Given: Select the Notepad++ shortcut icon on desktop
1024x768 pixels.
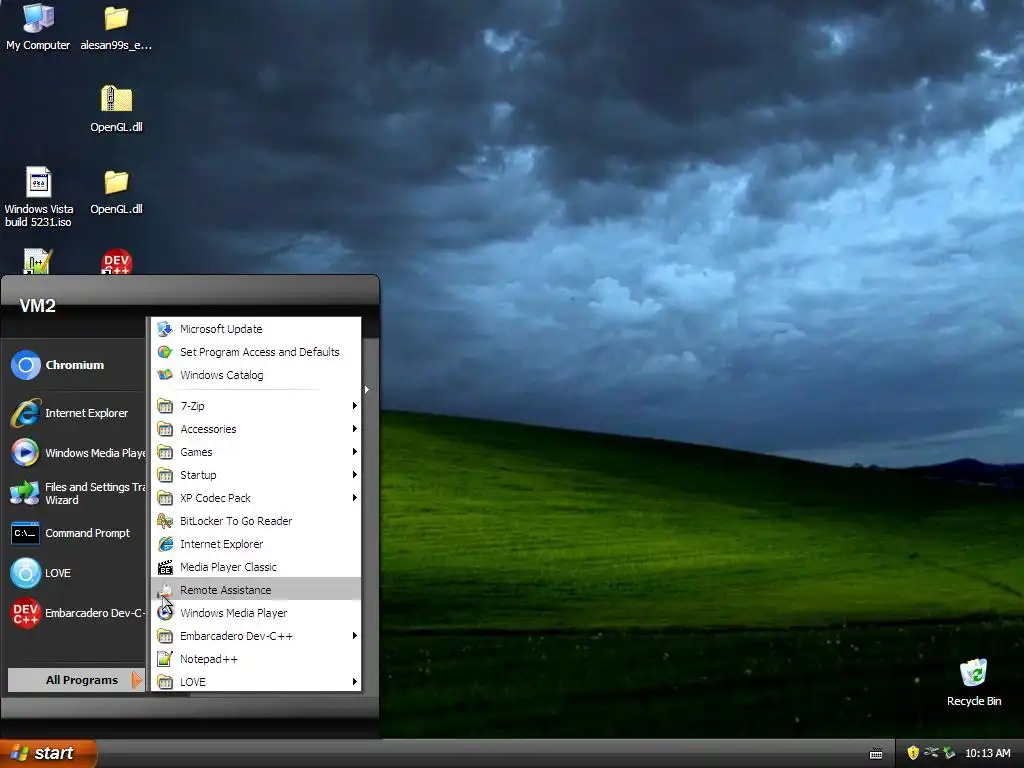Looking at the screenshot, I should (x=38, y=261).
